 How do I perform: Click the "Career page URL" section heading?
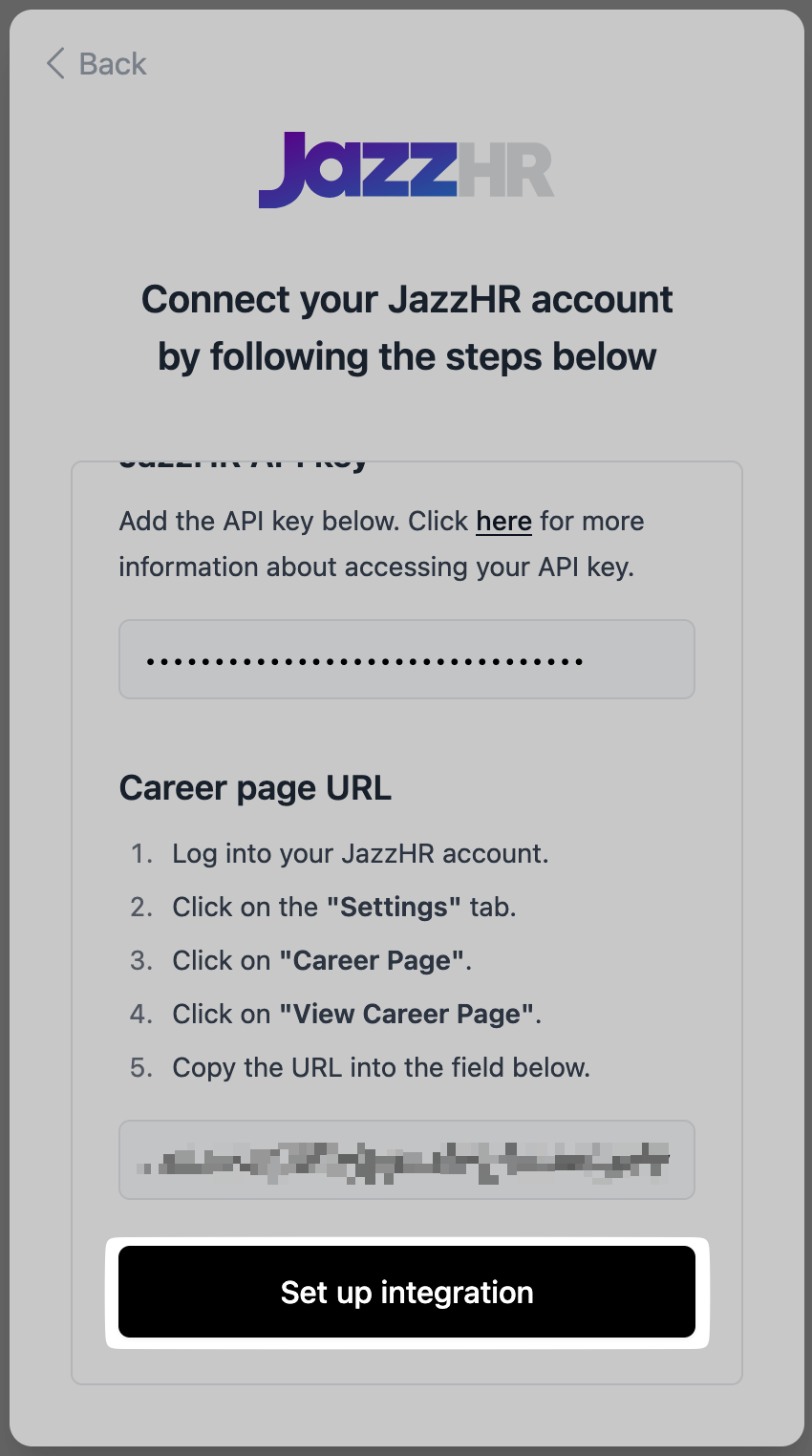click(x=255, y=789)
